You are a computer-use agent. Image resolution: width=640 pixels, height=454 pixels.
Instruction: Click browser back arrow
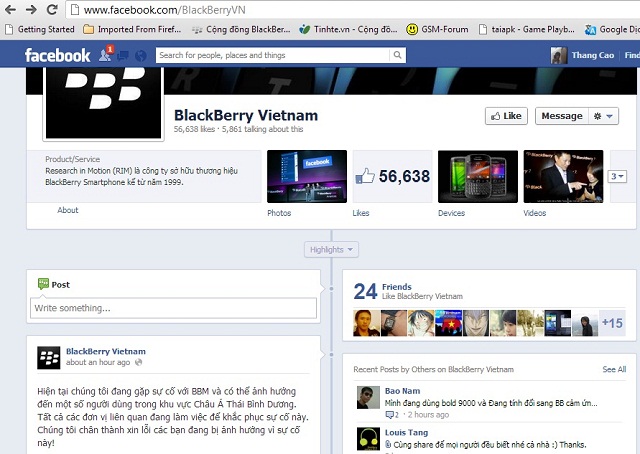click(11, 10)
